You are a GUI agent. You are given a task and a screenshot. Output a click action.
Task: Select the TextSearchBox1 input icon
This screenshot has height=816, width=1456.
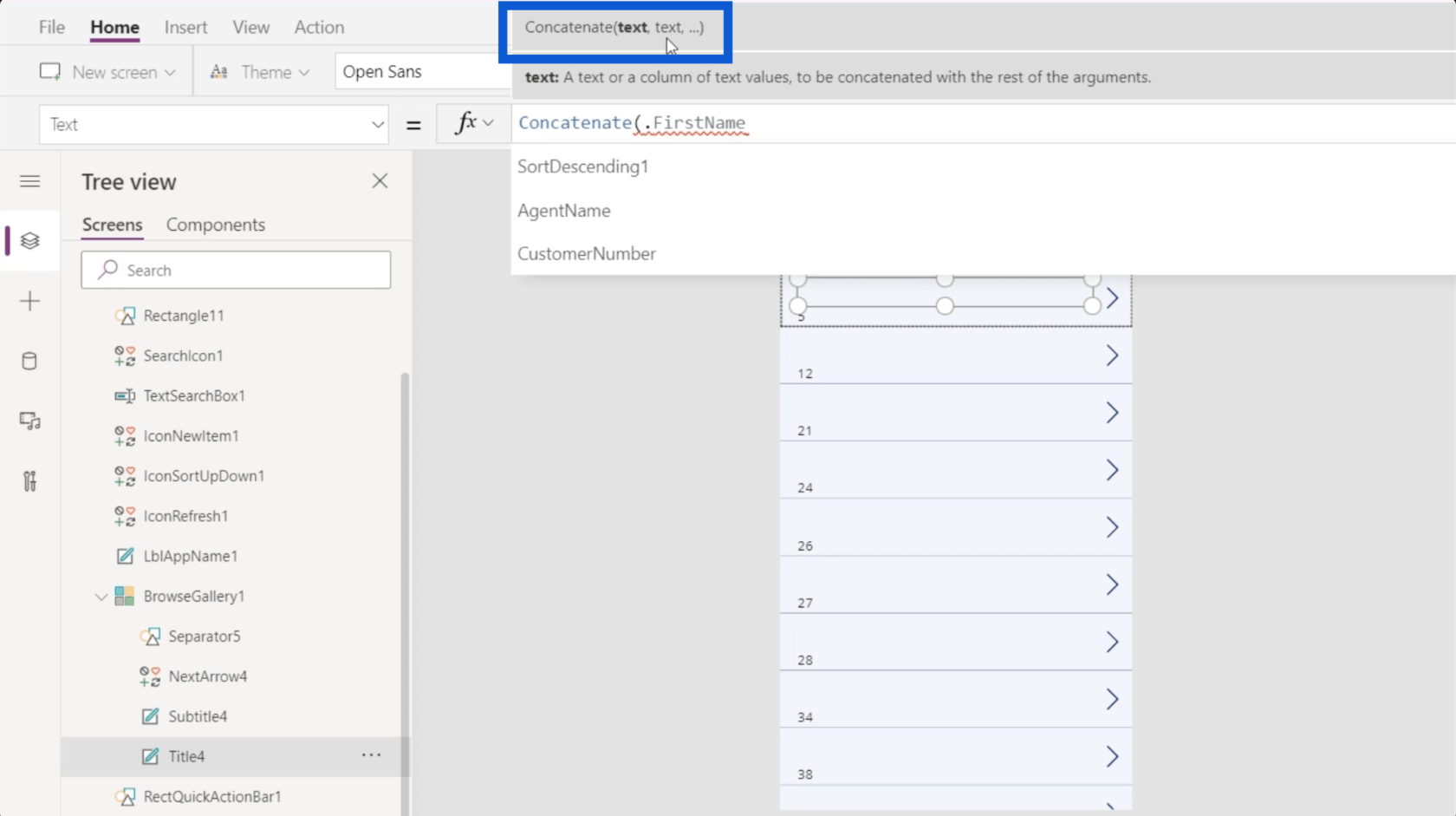click(125, 395)
